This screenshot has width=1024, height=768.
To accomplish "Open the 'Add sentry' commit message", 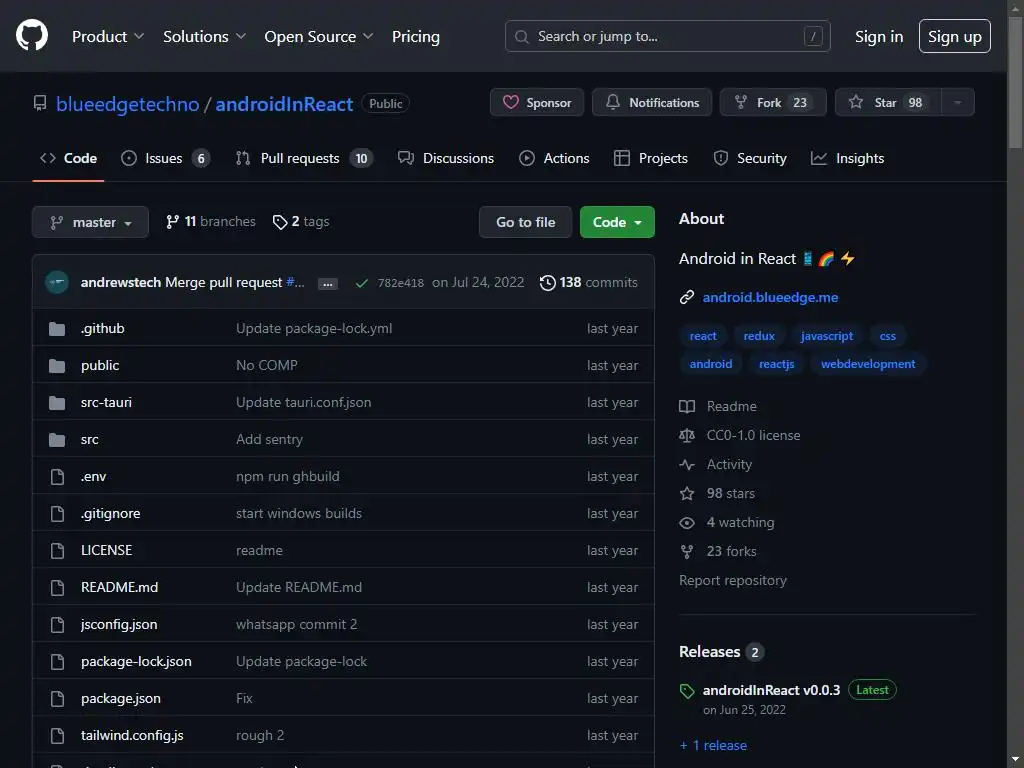I will 269,440.
